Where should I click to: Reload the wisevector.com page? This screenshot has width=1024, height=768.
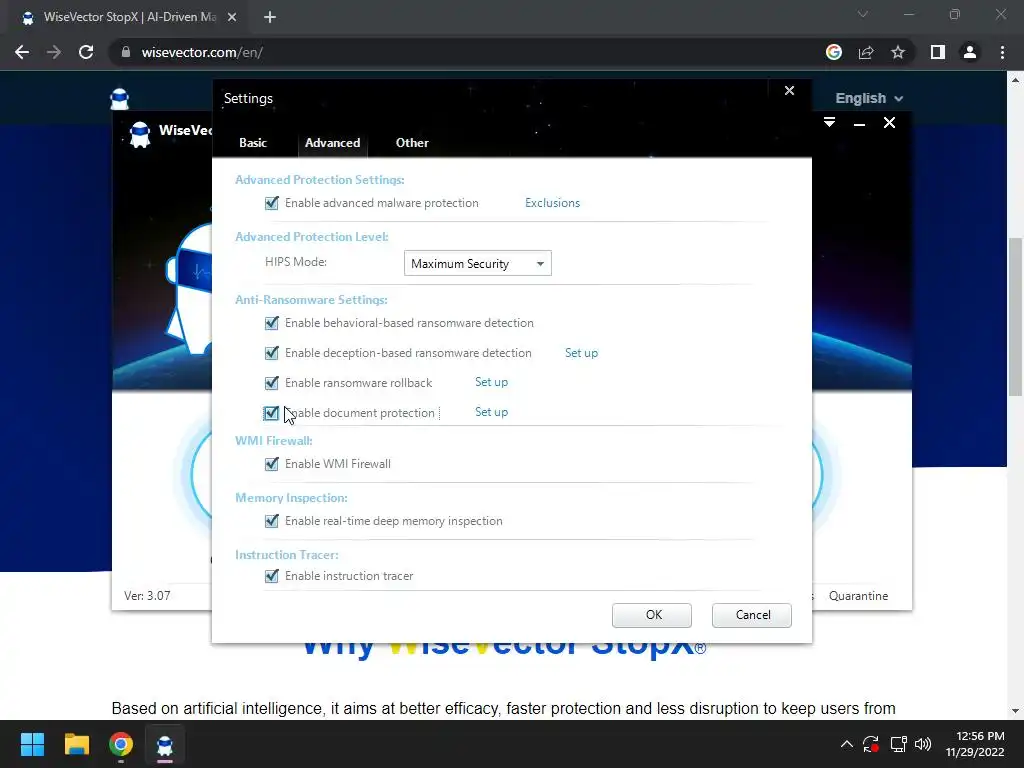86,52
